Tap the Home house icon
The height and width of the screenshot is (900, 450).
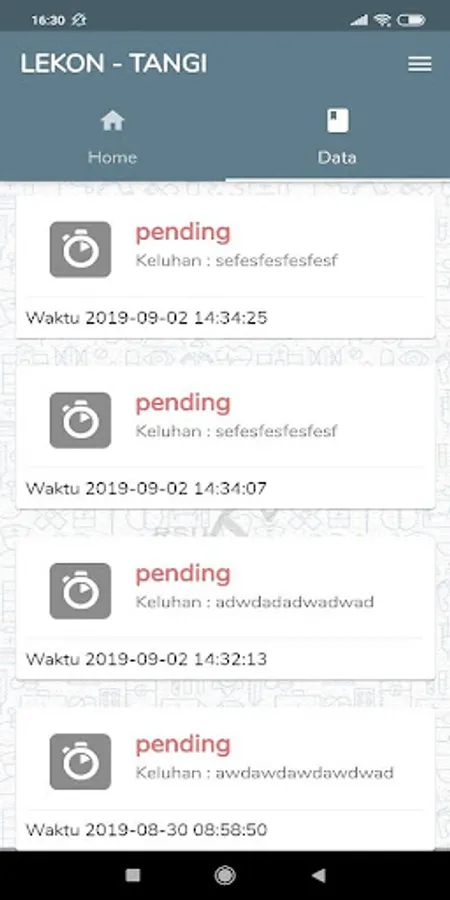tap(112, 121)
